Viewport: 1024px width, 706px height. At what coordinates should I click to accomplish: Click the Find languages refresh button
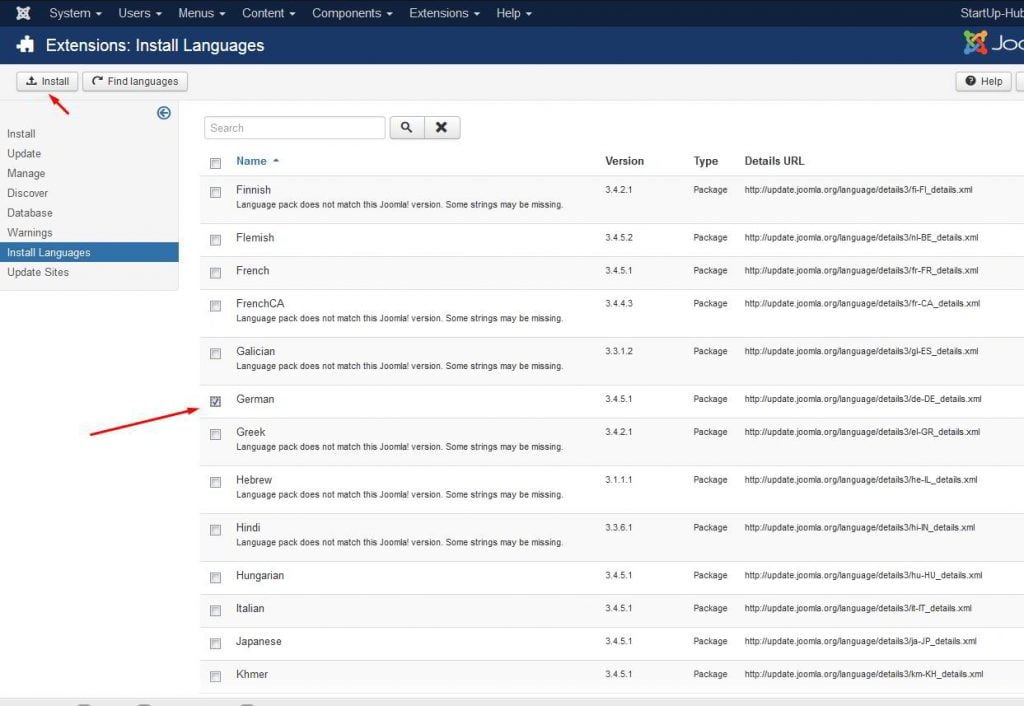pyautogui.click(x=135, y=81)
